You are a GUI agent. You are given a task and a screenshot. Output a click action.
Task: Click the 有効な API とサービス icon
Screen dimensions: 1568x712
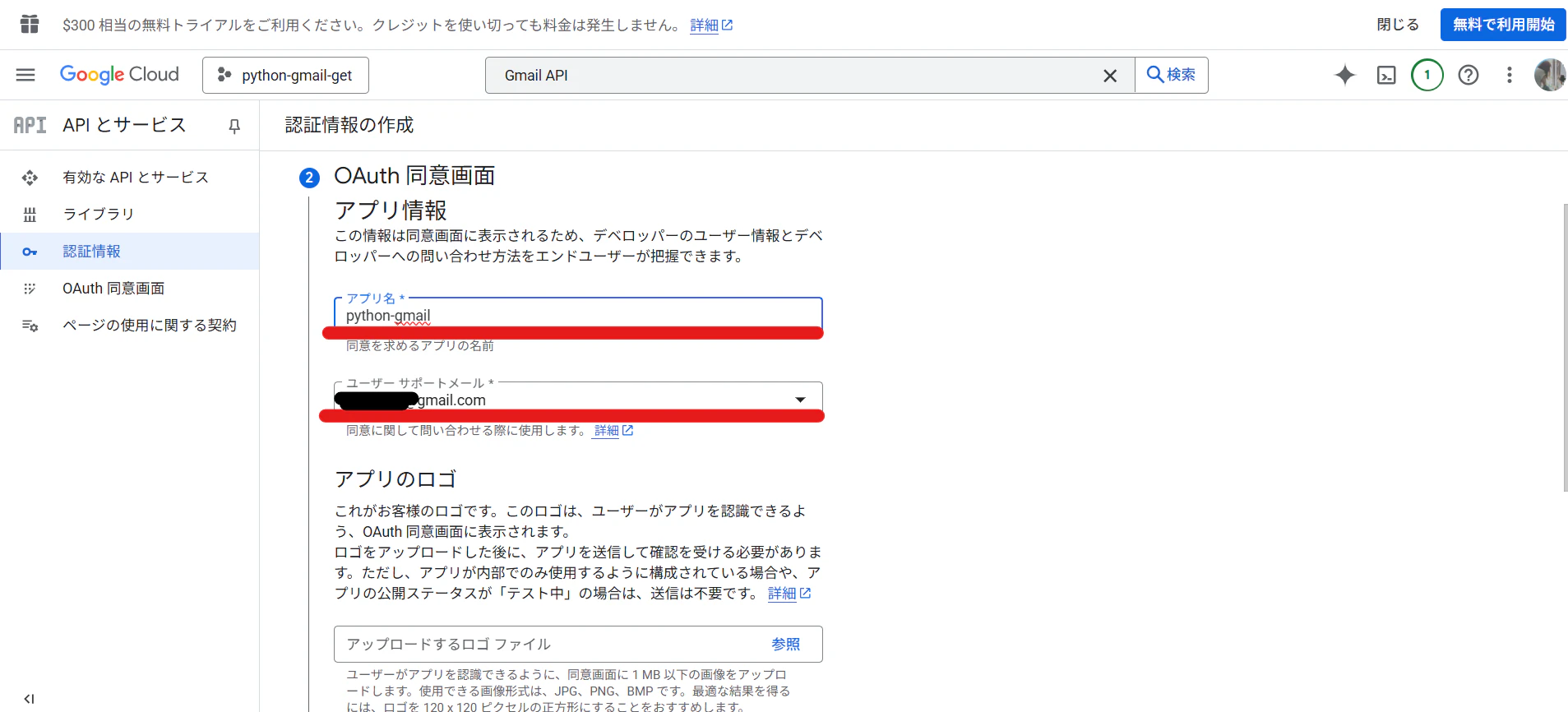point(30,178)
